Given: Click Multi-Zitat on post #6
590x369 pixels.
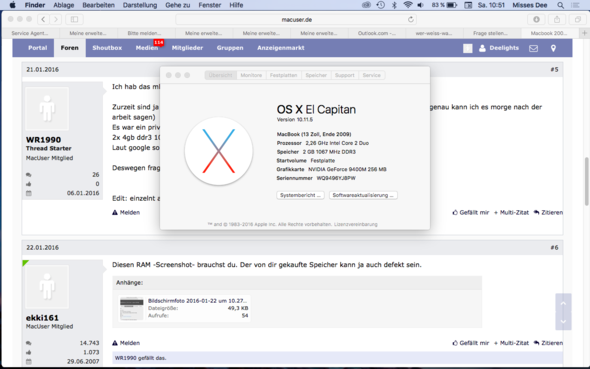Looking at the screenshot, I should tap(511, 343).
